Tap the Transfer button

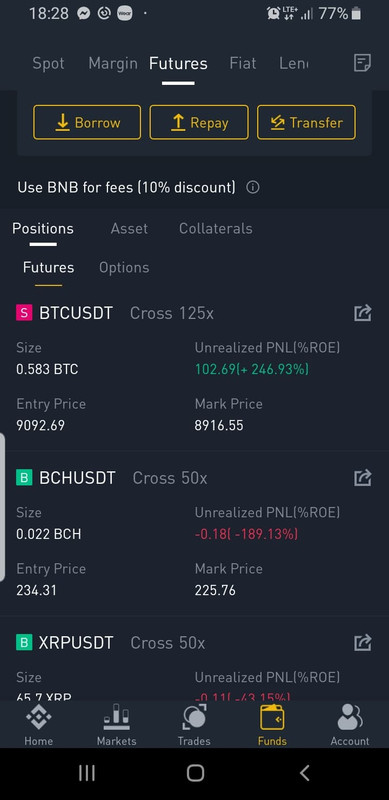(x=306, y=122)
